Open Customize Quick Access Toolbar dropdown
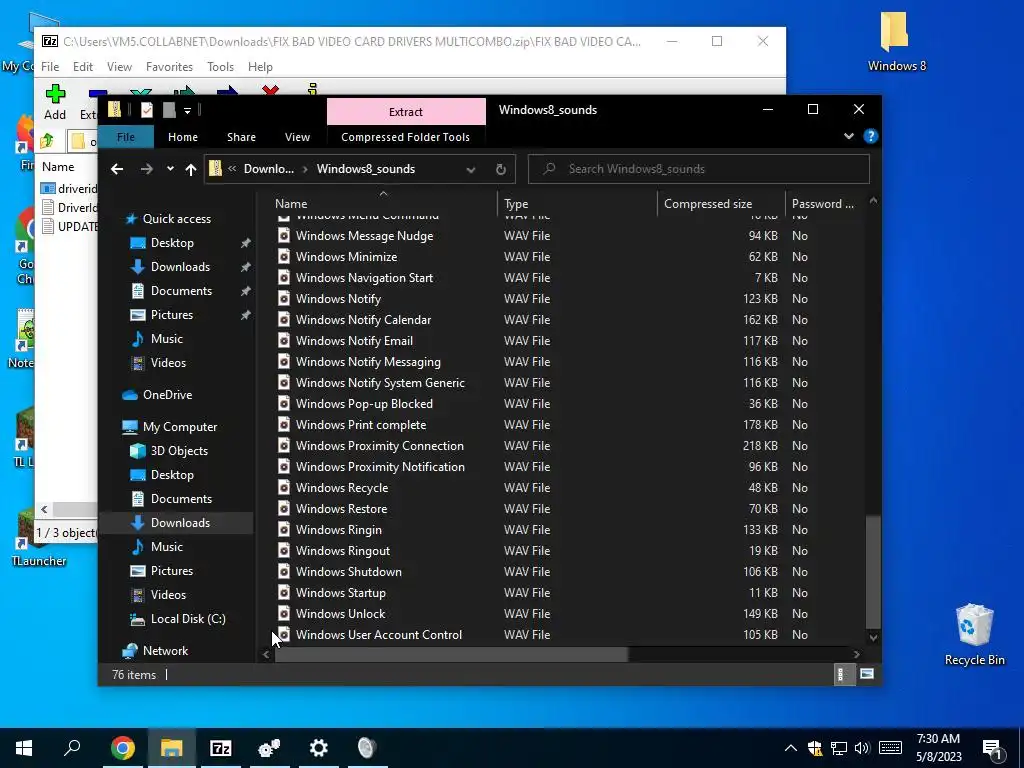 click(187, 110)
